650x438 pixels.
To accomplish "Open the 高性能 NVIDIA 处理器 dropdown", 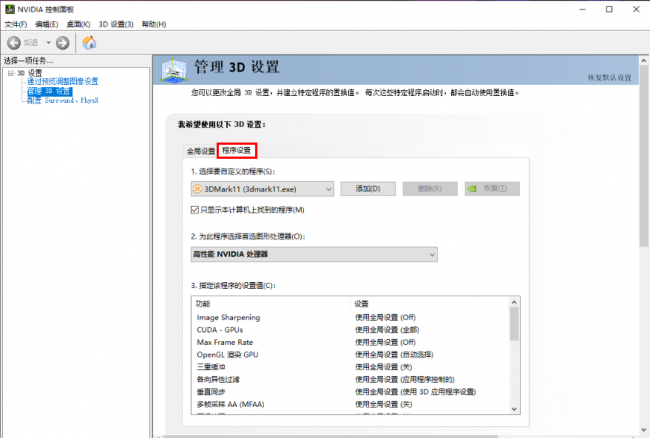I will [x=314, y=254].
